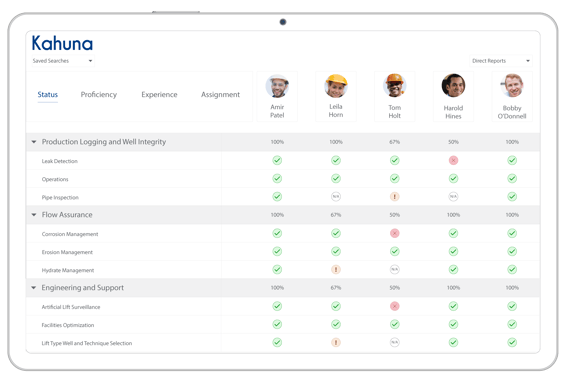Select the Leak Detection row label
The image size is (565, 382).
59,161
